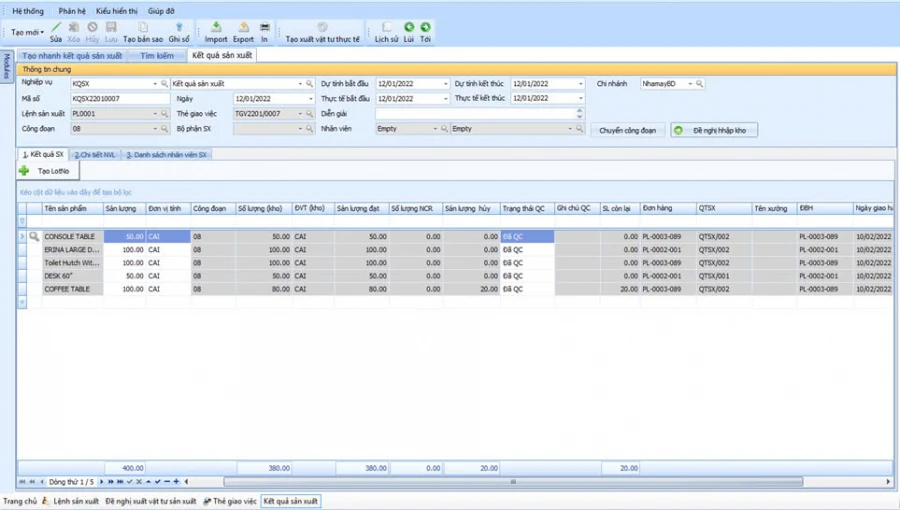Switch to 3. Danh sách nhân viên SX tab
The width and height of the screenshot is (900, 510).
tap(166, 155)
